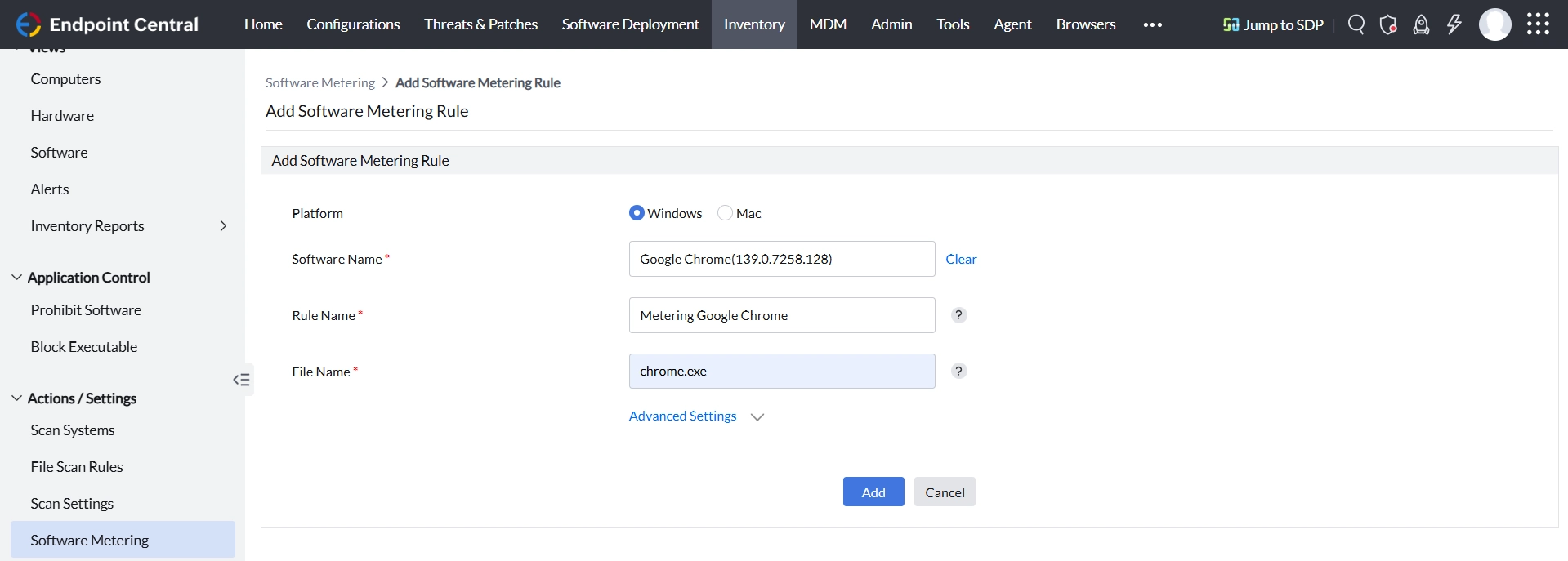Select the Mac platform radio button
1568x561 pixels.
click(725, 213)
